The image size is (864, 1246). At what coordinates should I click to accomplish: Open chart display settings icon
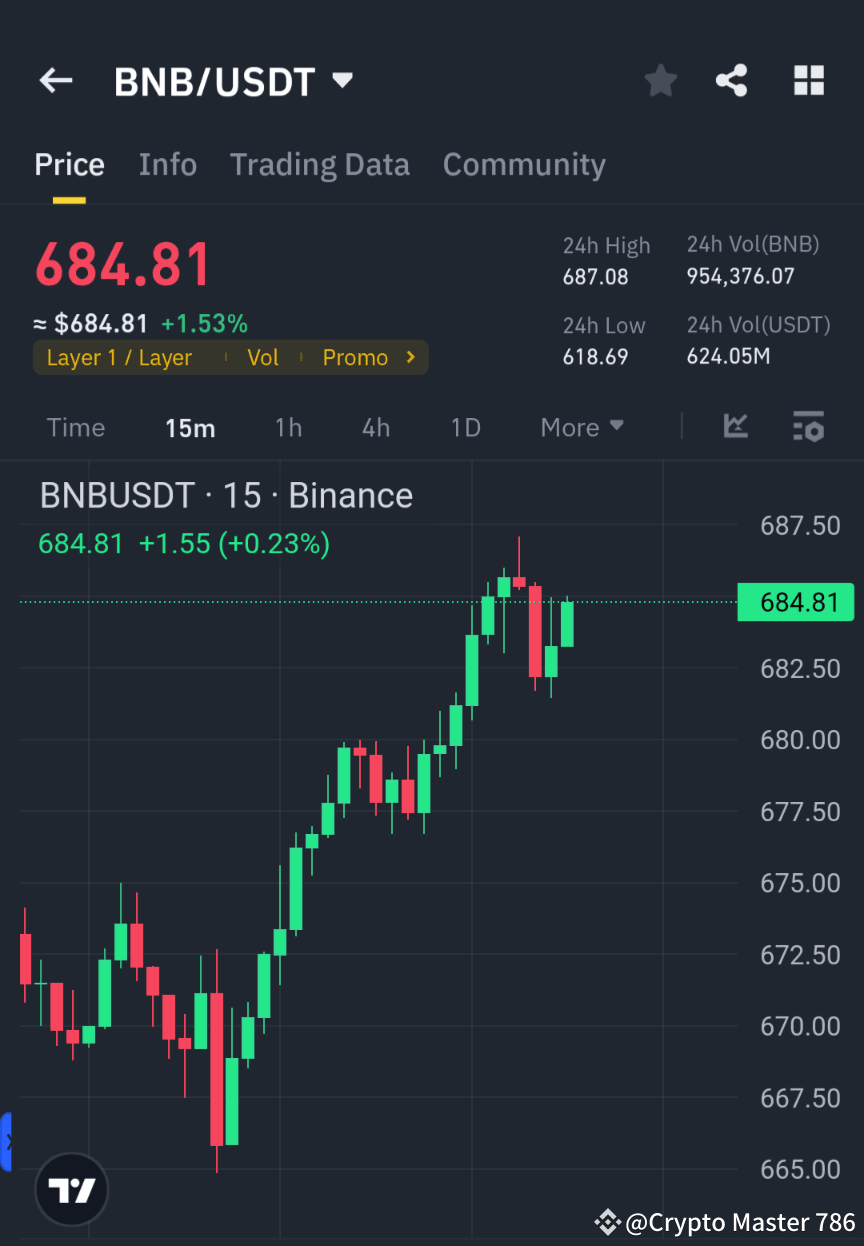(808, 427)
